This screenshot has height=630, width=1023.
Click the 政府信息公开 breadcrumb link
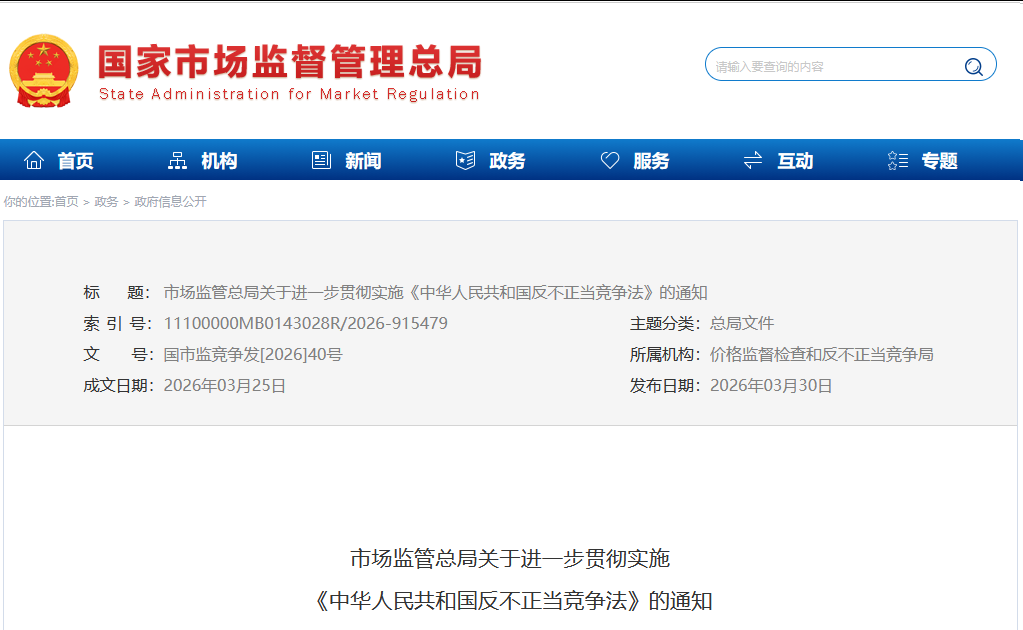(x=170, y=202)
